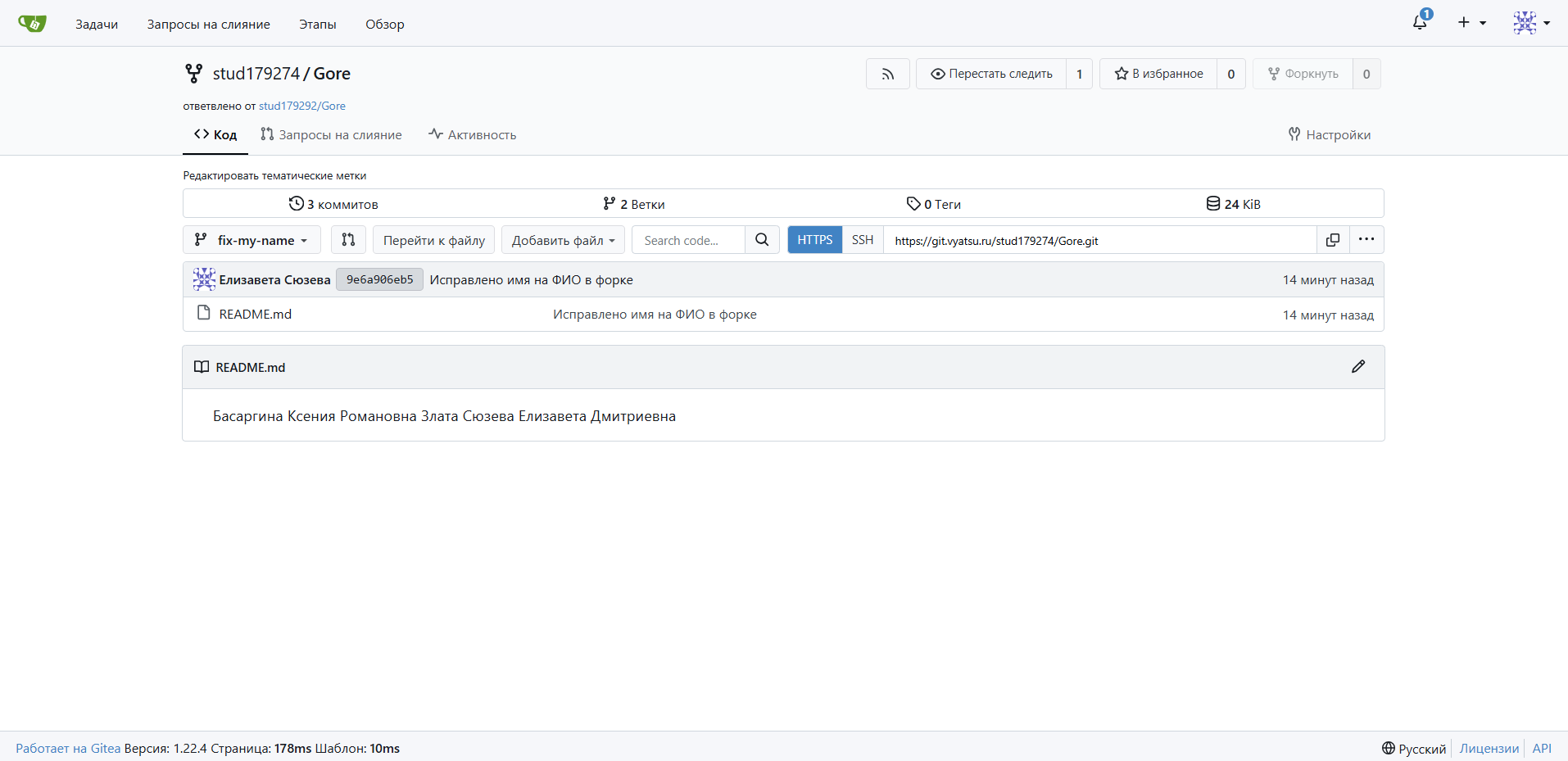Image resolution: width=1568 pixels, height=761 pixels.
Task: Click the Gitea logo home icon
Action: tap(32, 24)
